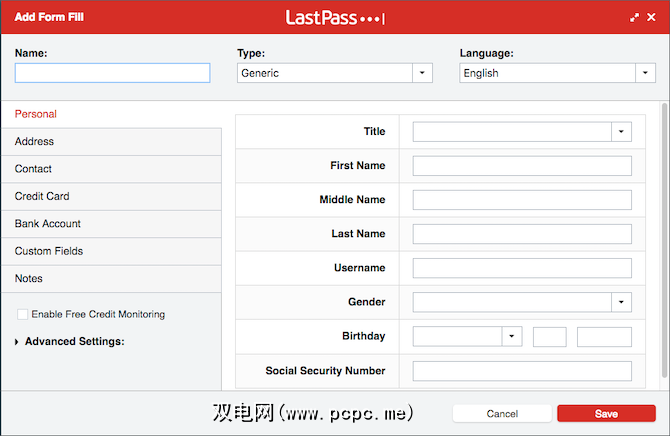
Task: Open the Bank Account section
Action: coord(111,224)
